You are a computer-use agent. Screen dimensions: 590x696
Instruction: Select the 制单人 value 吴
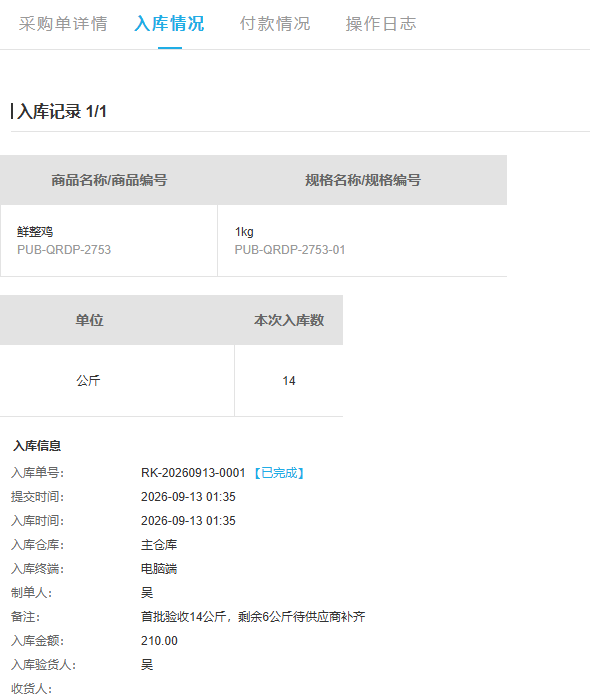click(x=147, y=593)
